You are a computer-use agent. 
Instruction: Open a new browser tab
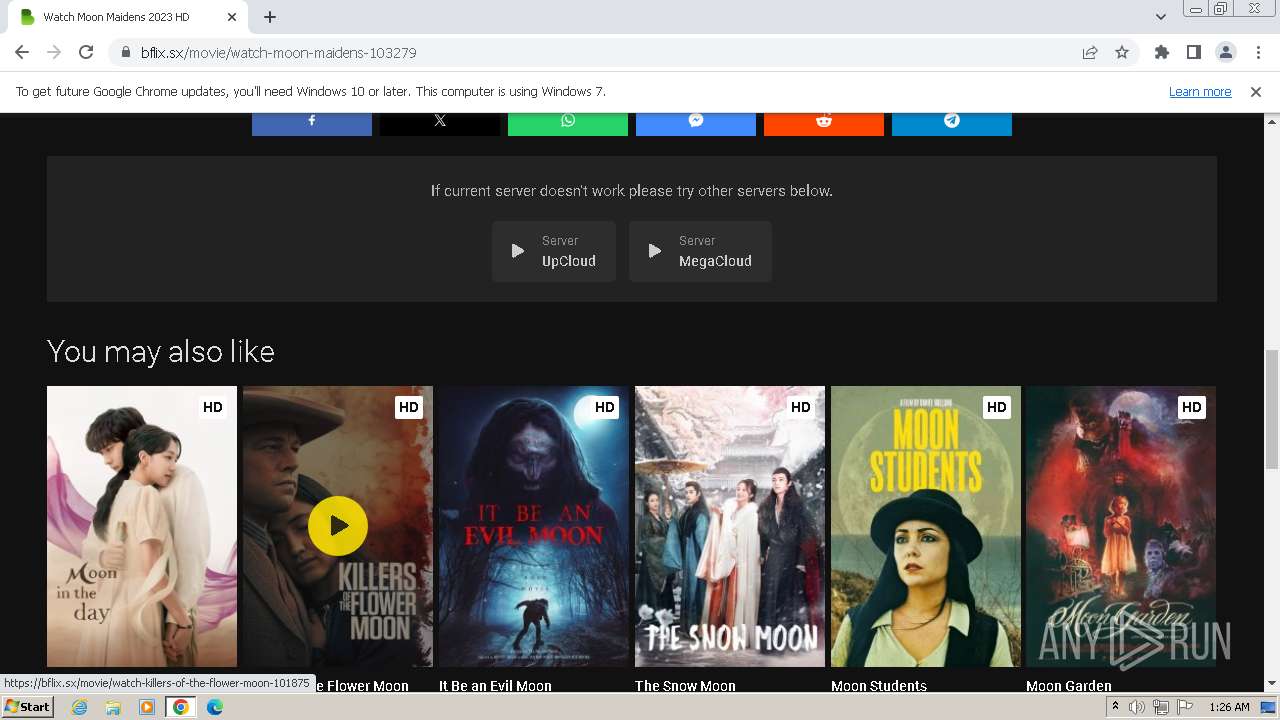tap(270, 17)
